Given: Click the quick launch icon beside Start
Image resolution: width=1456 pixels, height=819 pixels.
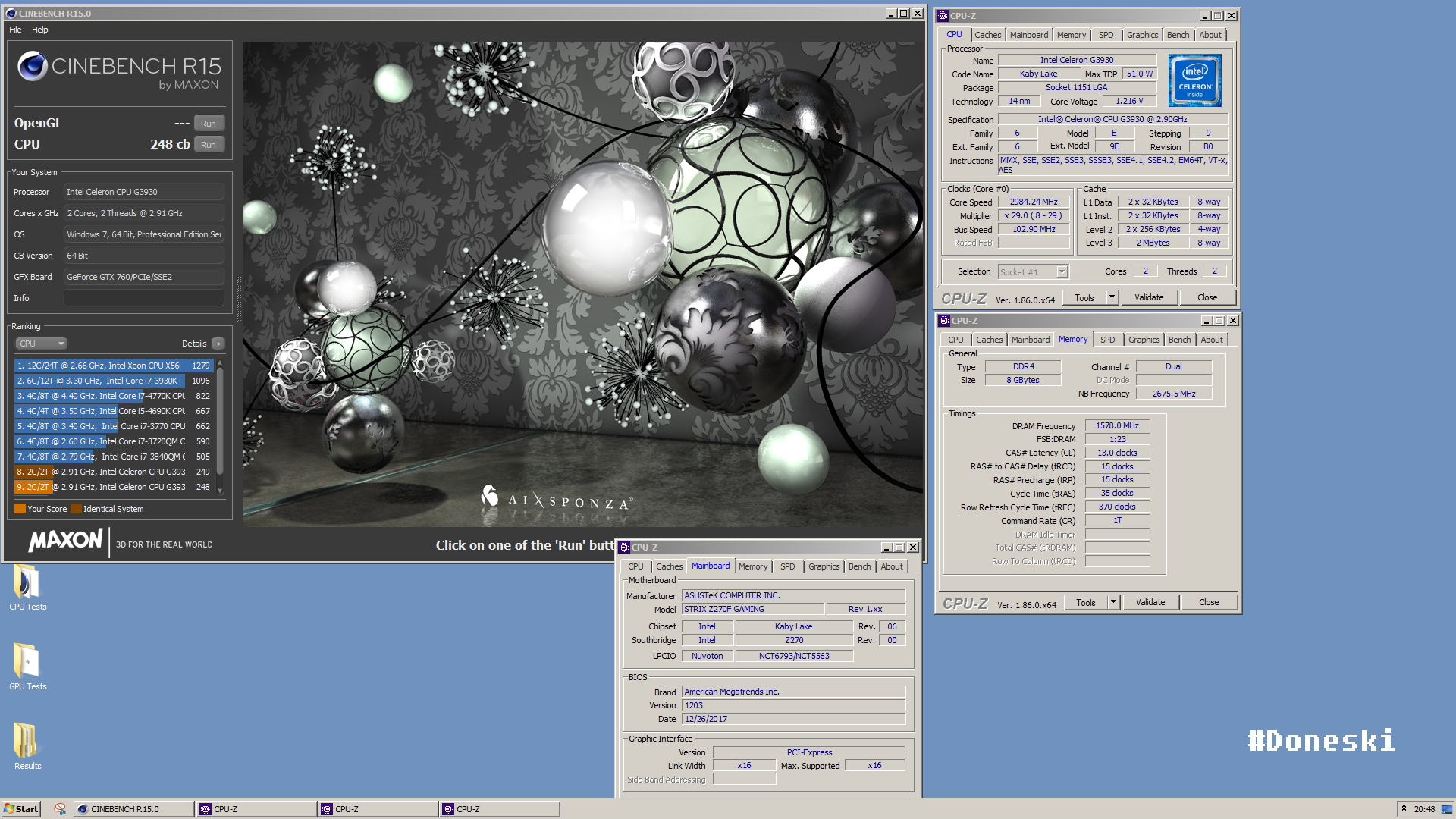Looking at the screenshot, I should click(x=60, y=809).
